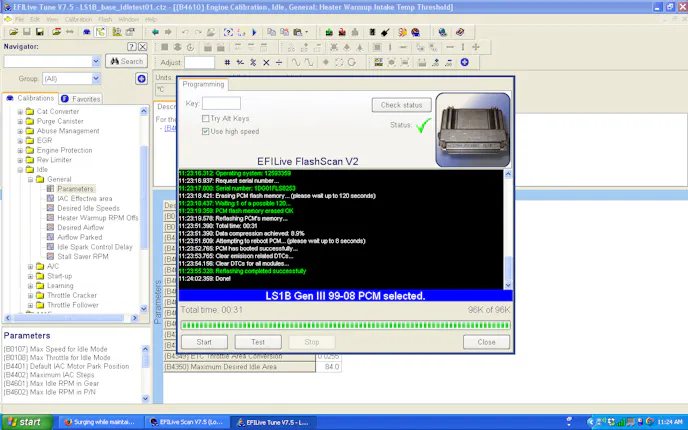Click the undo arrow in toolbar
This screenshot has width=688, height=430.
coord(185,32)
